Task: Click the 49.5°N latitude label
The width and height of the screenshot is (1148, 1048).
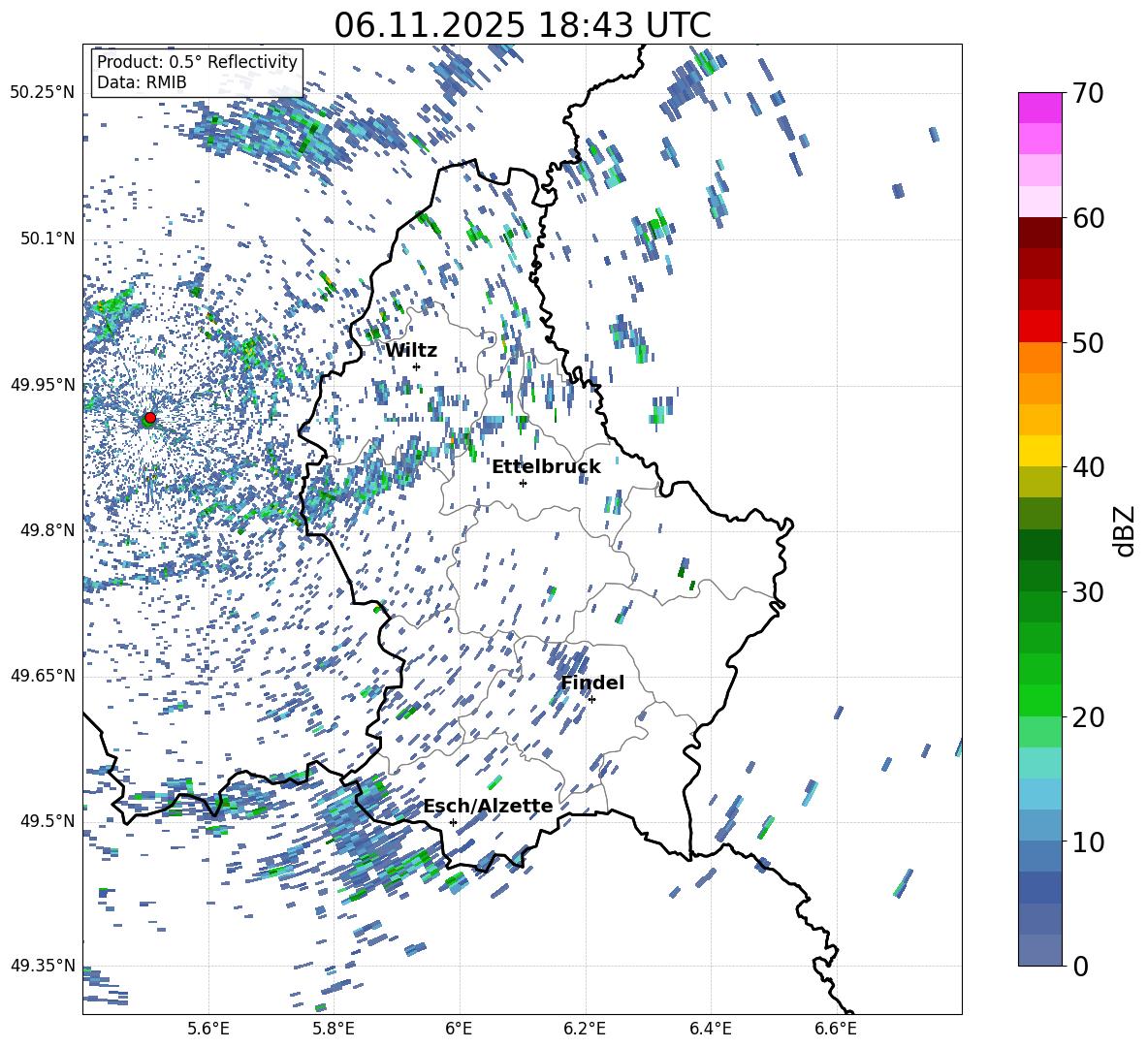Action: (47, 820)
